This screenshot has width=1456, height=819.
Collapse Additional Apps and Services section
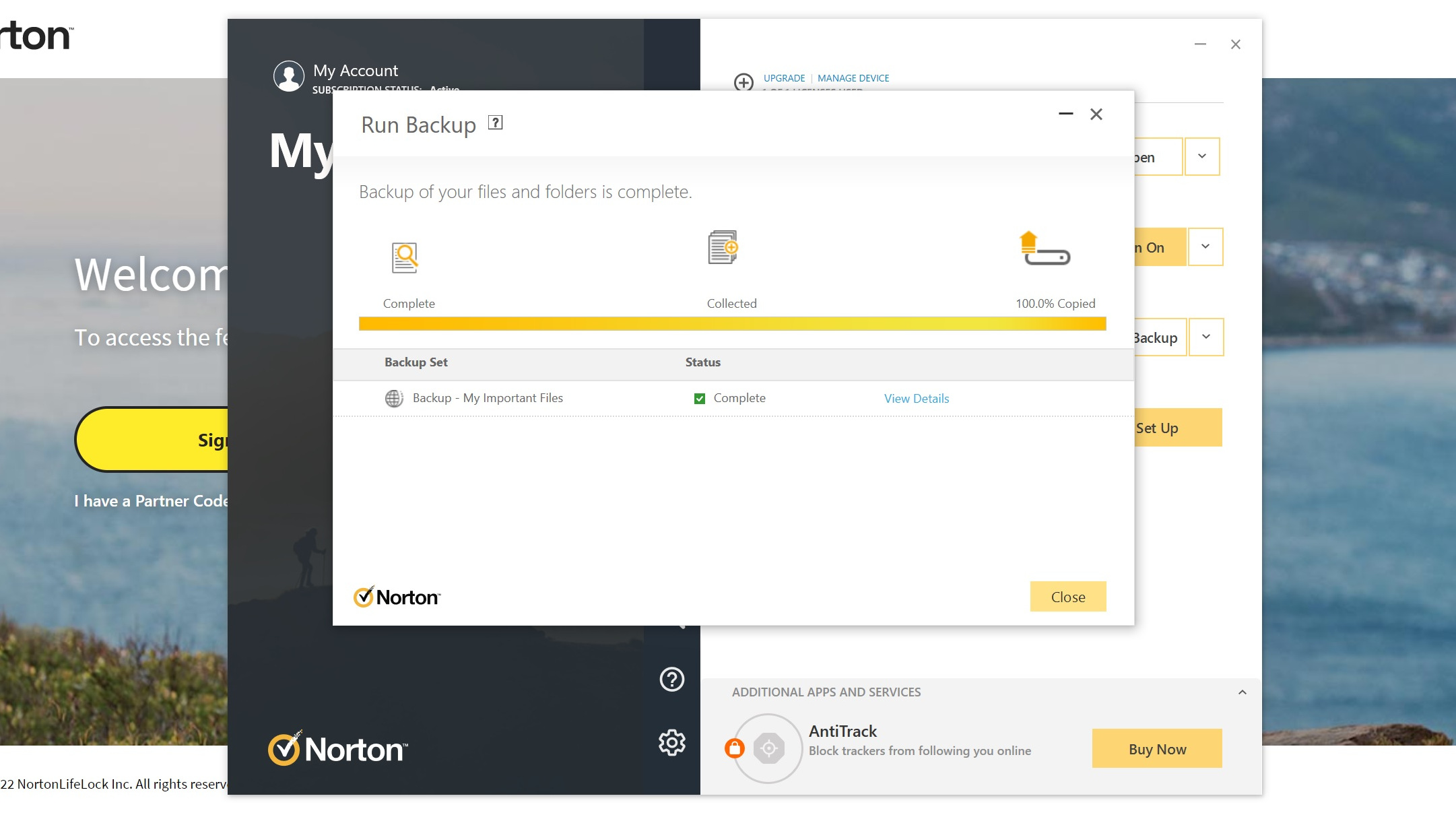tap(1243, 692)
